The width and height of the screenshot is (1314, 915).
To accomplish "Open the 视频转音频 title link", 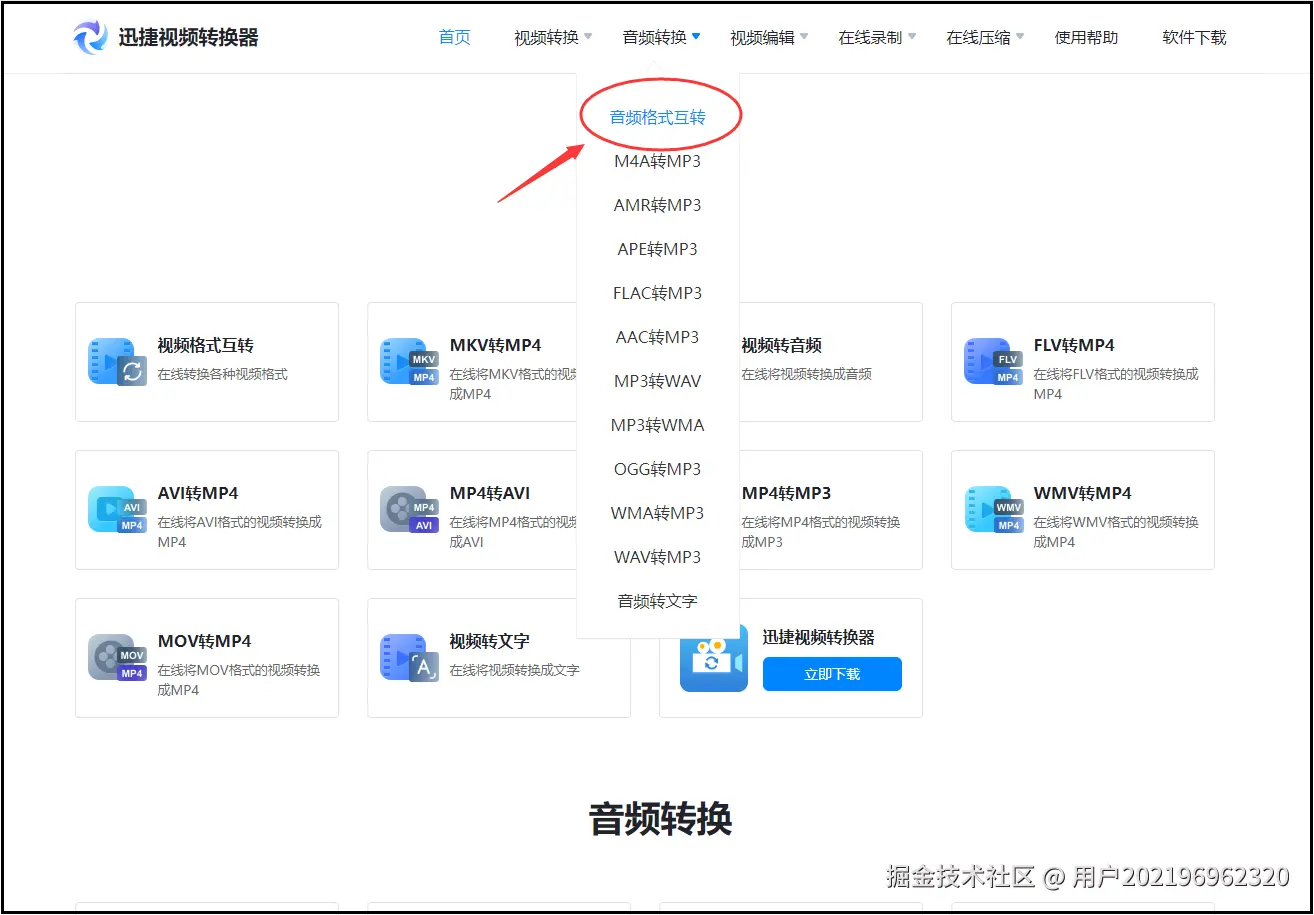I will point(782,345).
